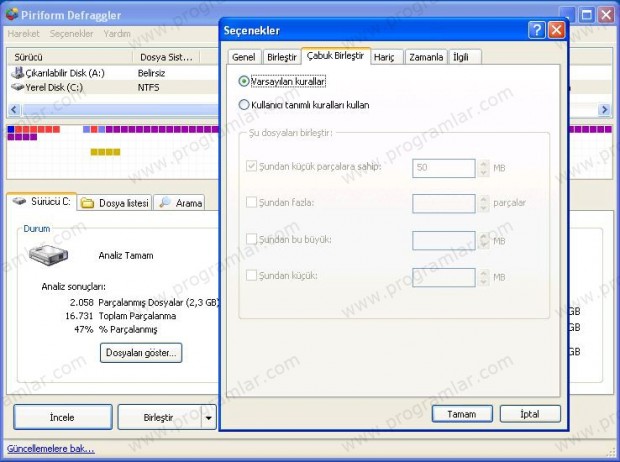Toggle the Şundan fazla checkbox
Screen dimensions: 620x462
click(251, 202)
